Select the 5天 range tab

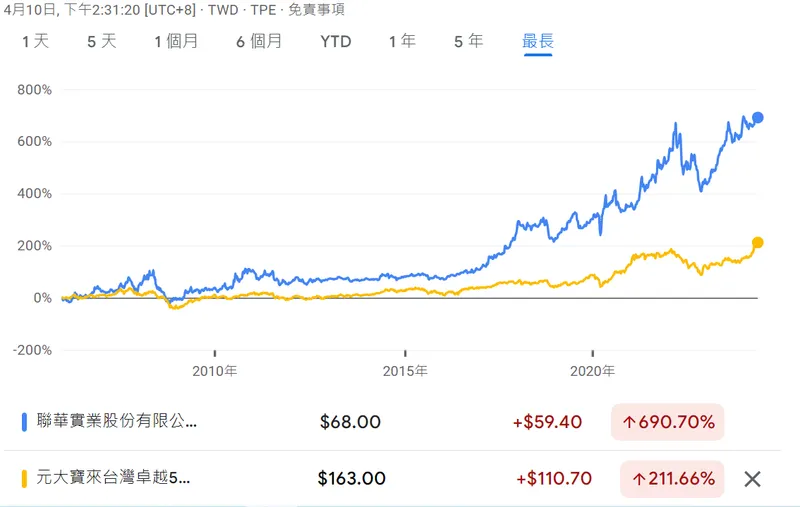pyautogui.click(x=102, y=42)
